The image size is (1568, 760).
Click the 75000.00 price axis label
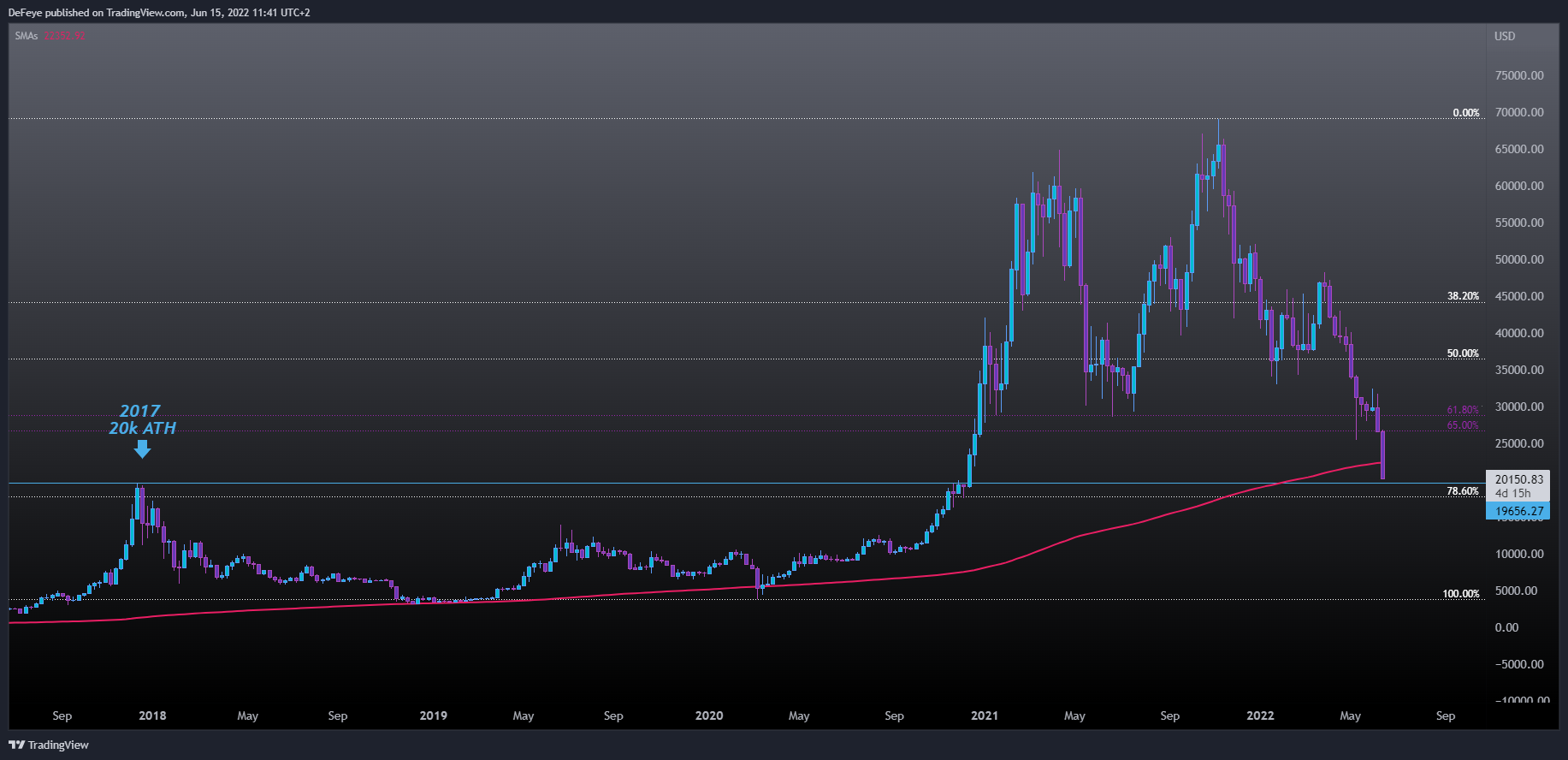(1519, 75)
